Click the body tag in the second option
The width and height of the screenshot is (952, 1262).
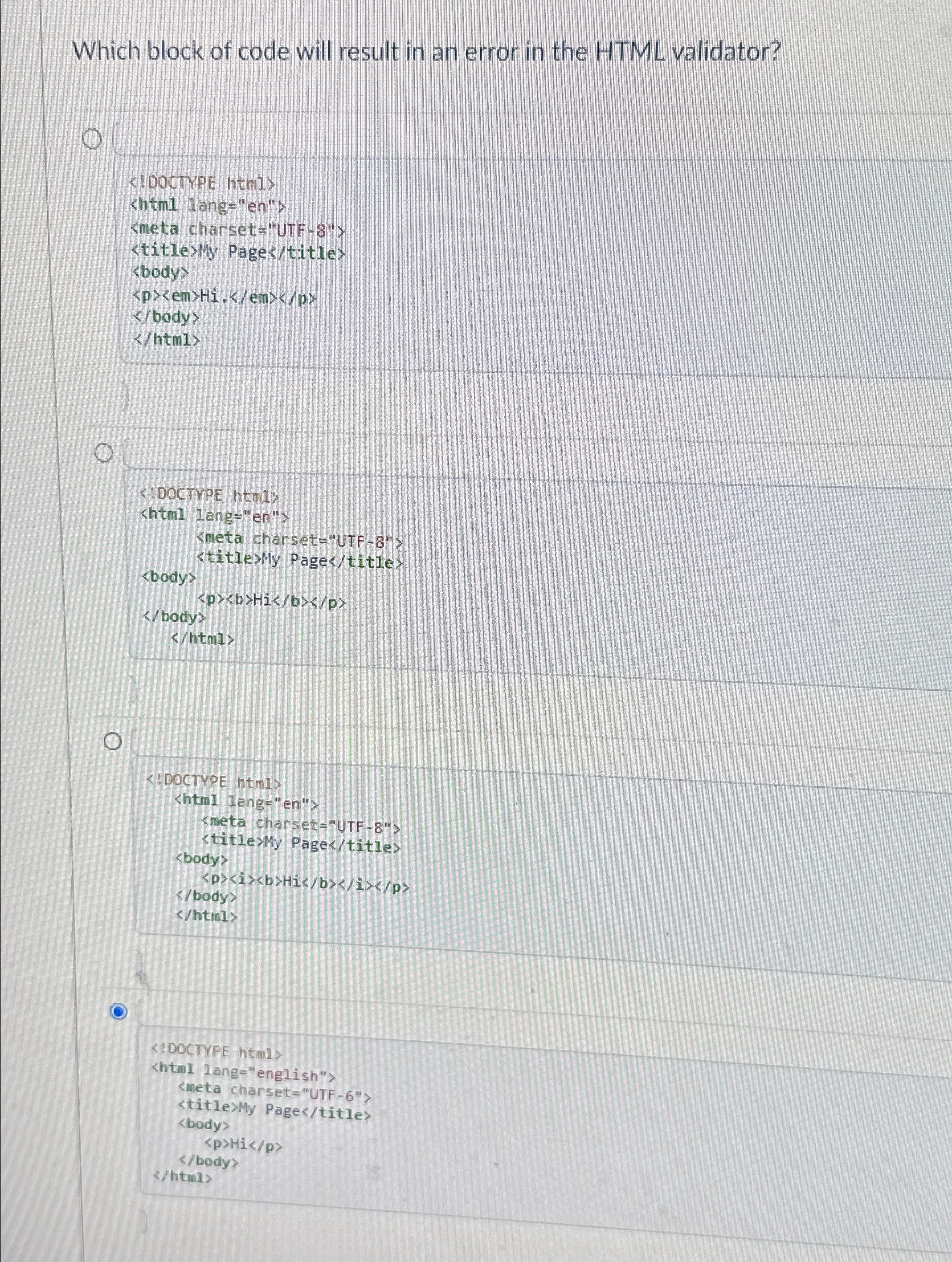(x=169, y=578)
